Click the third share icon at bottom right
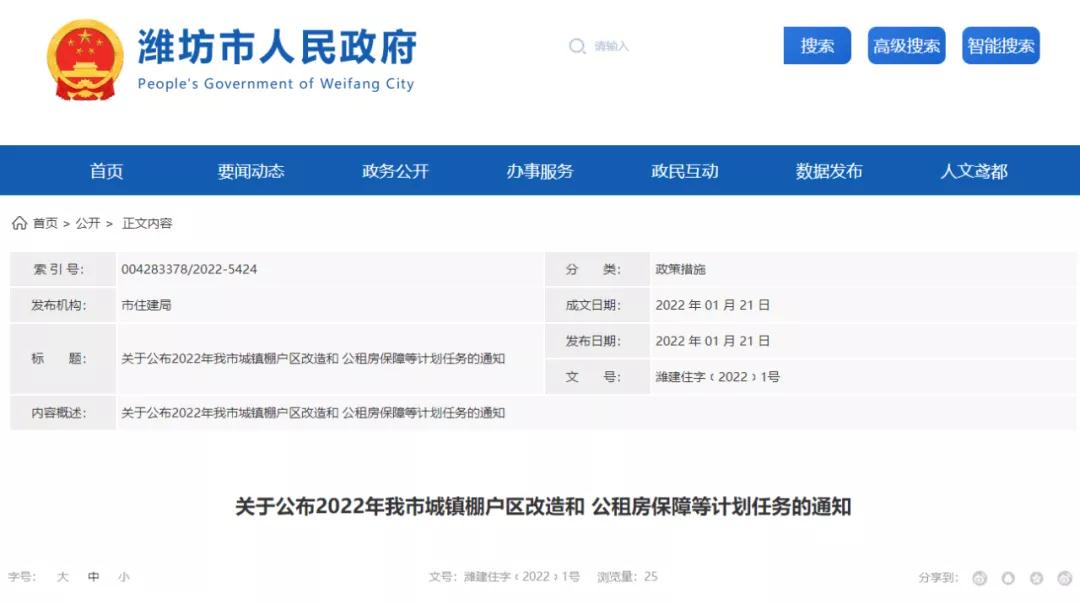 [x=1036, y=578]
